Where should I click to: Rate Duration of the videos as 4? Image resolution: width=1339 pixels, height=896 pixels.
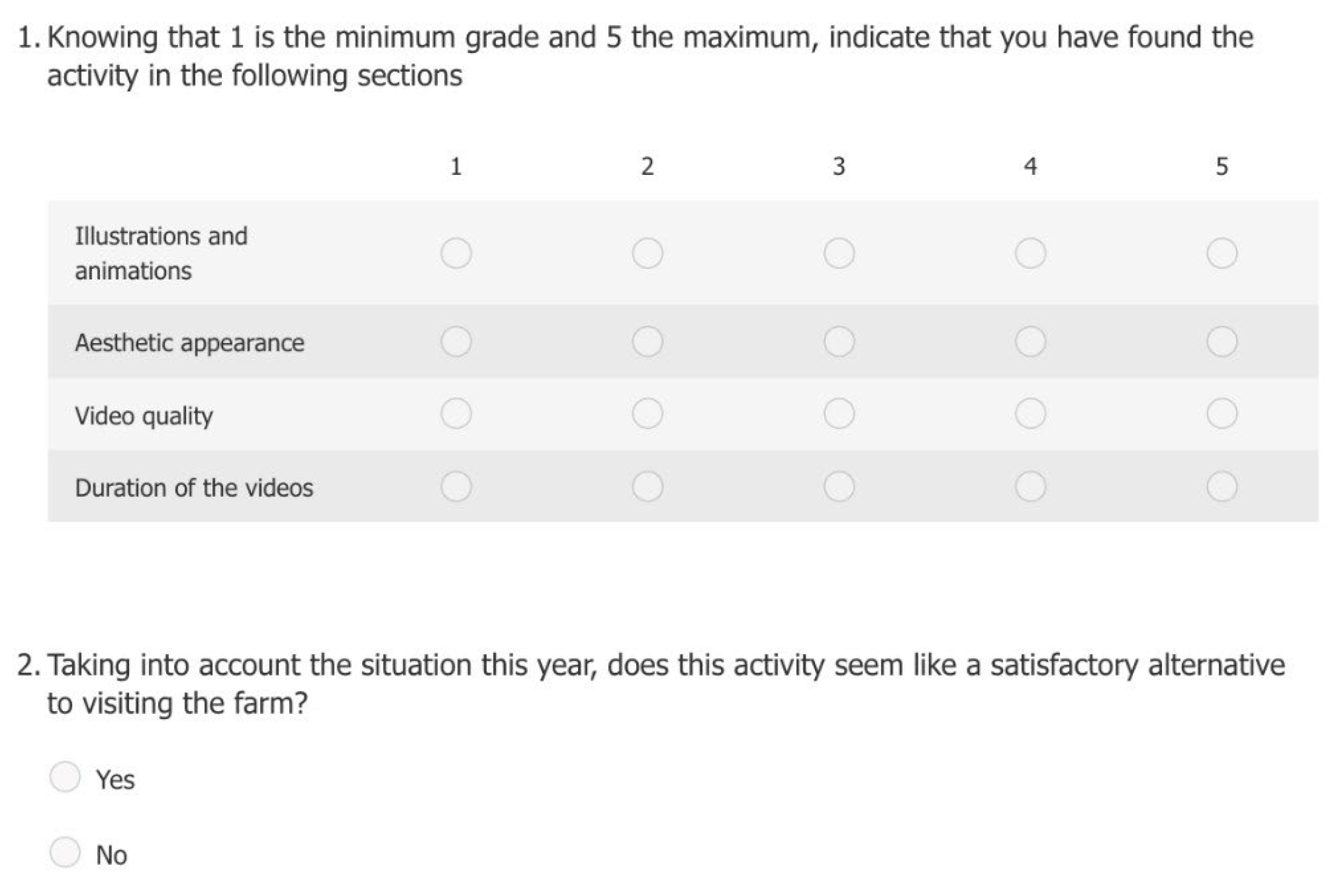pyautogui.click(x=1030, y=487)
